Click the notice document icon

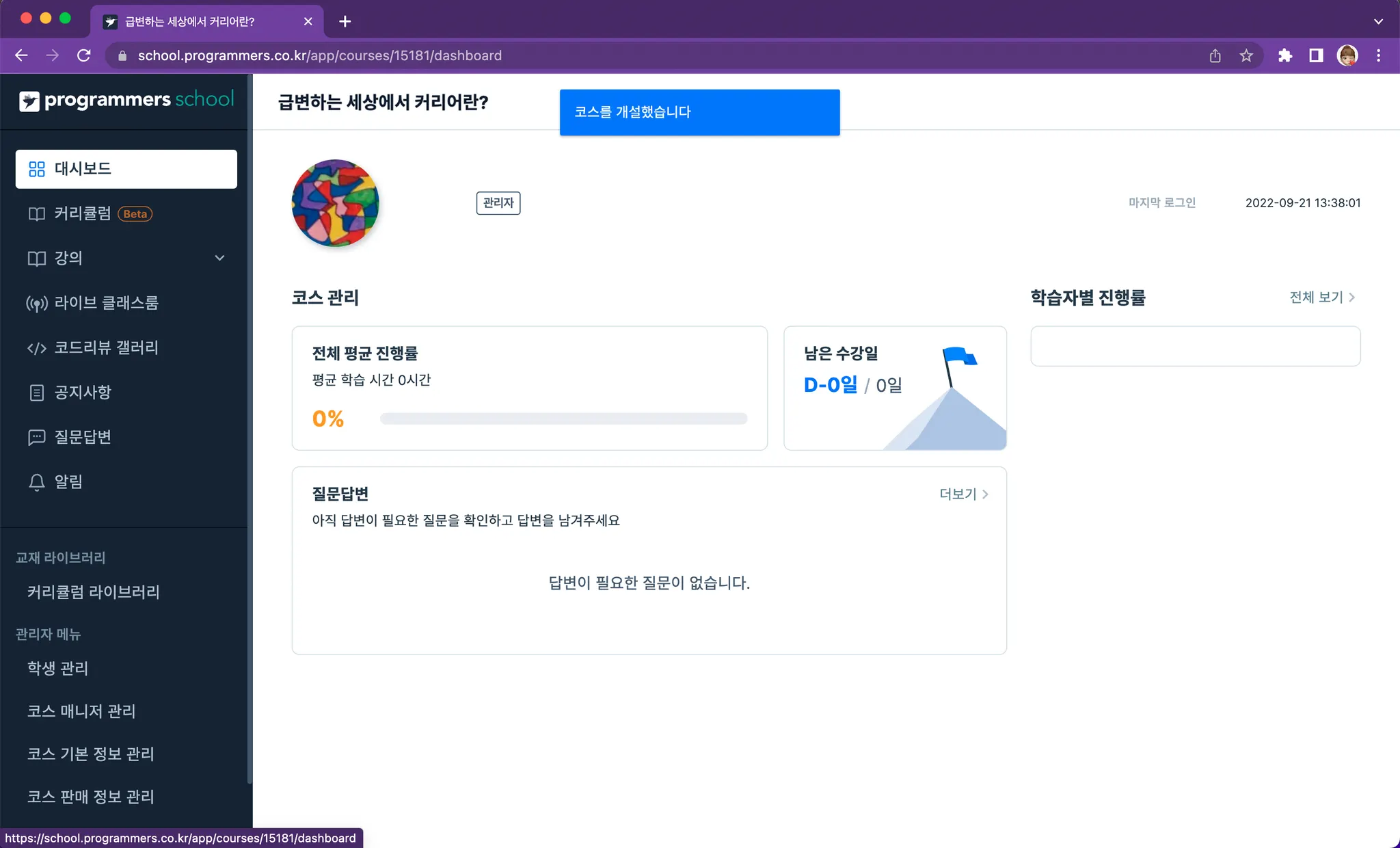[x=37, y=393]
